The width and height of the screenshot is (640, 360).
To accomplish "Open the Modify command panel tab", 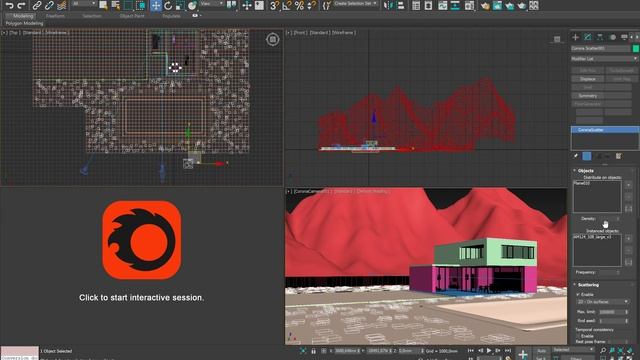I will (588, 37).
